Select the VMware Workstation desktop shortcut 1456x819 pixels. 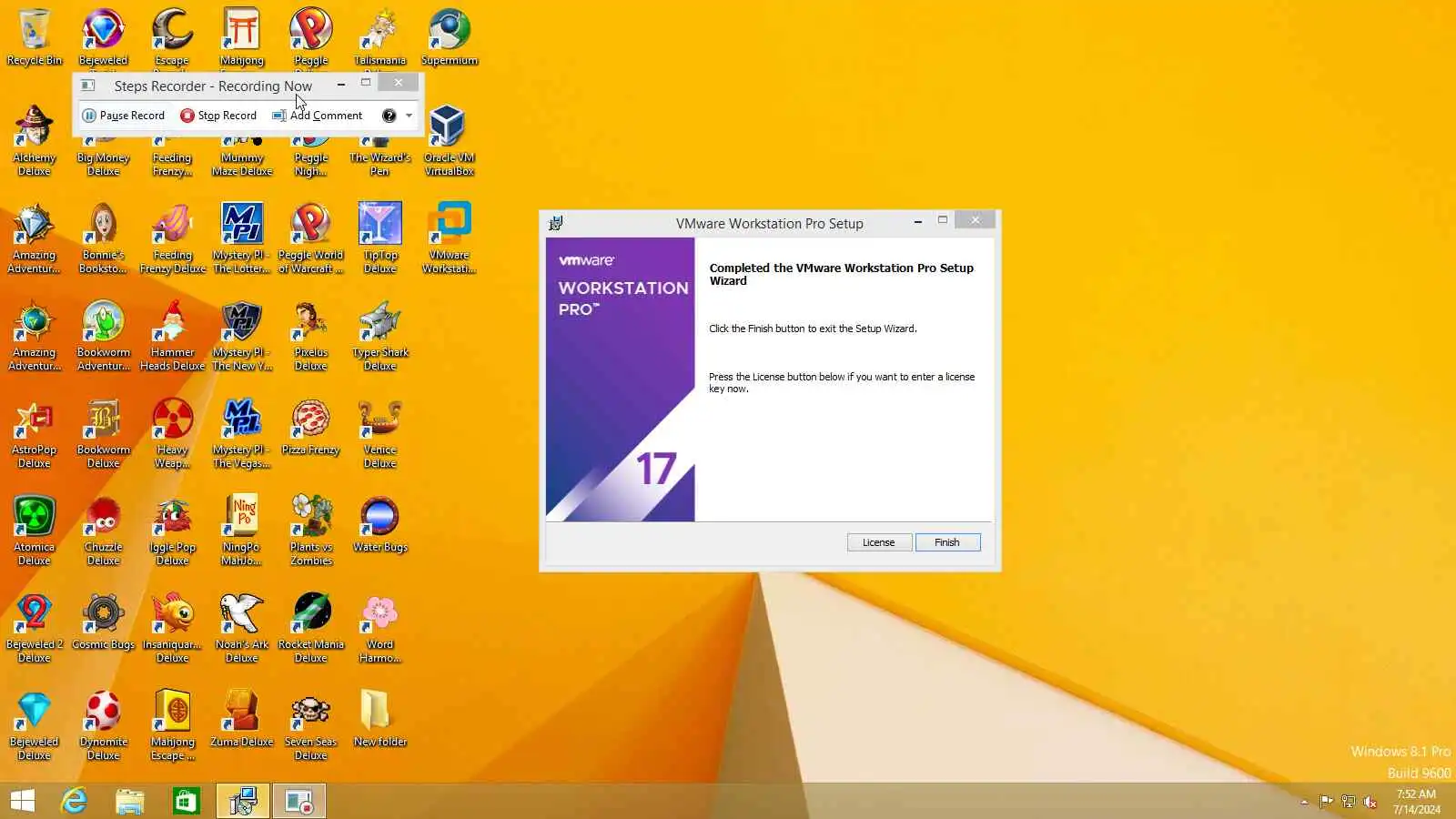point(450,238)
